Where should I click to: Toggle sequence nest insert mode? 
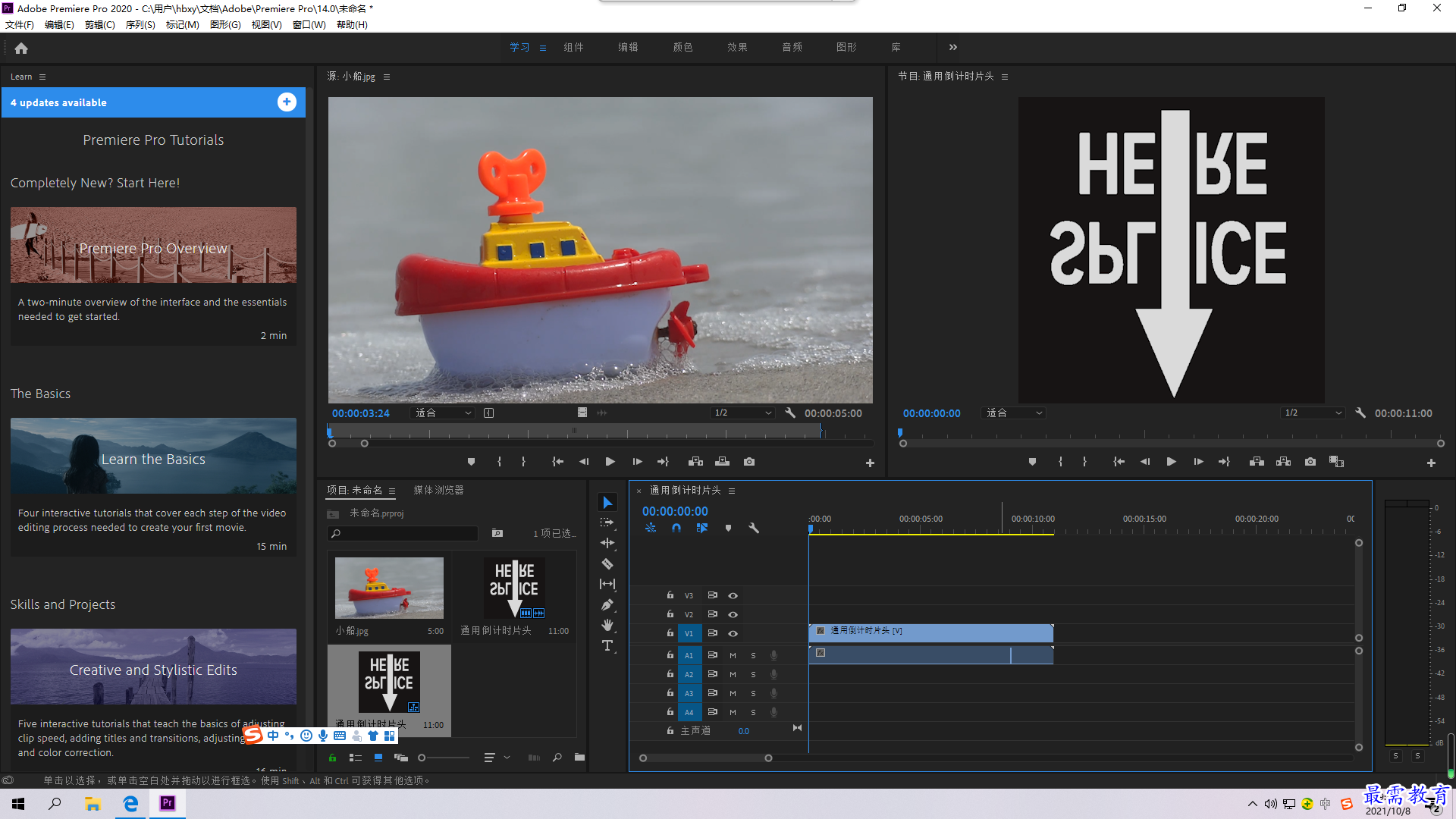[x=651, y=528]
